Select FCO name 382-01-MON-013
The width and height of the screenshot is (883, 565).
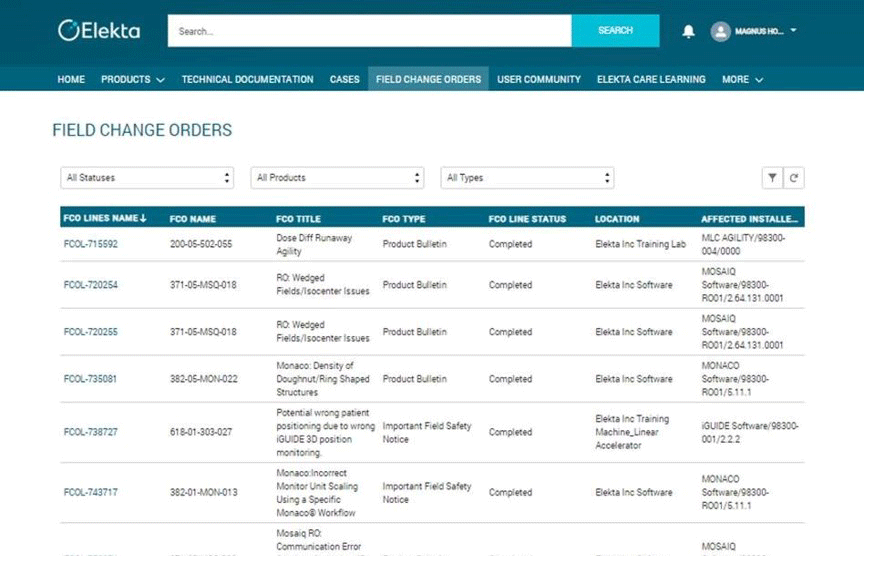[x=204, y=492]
